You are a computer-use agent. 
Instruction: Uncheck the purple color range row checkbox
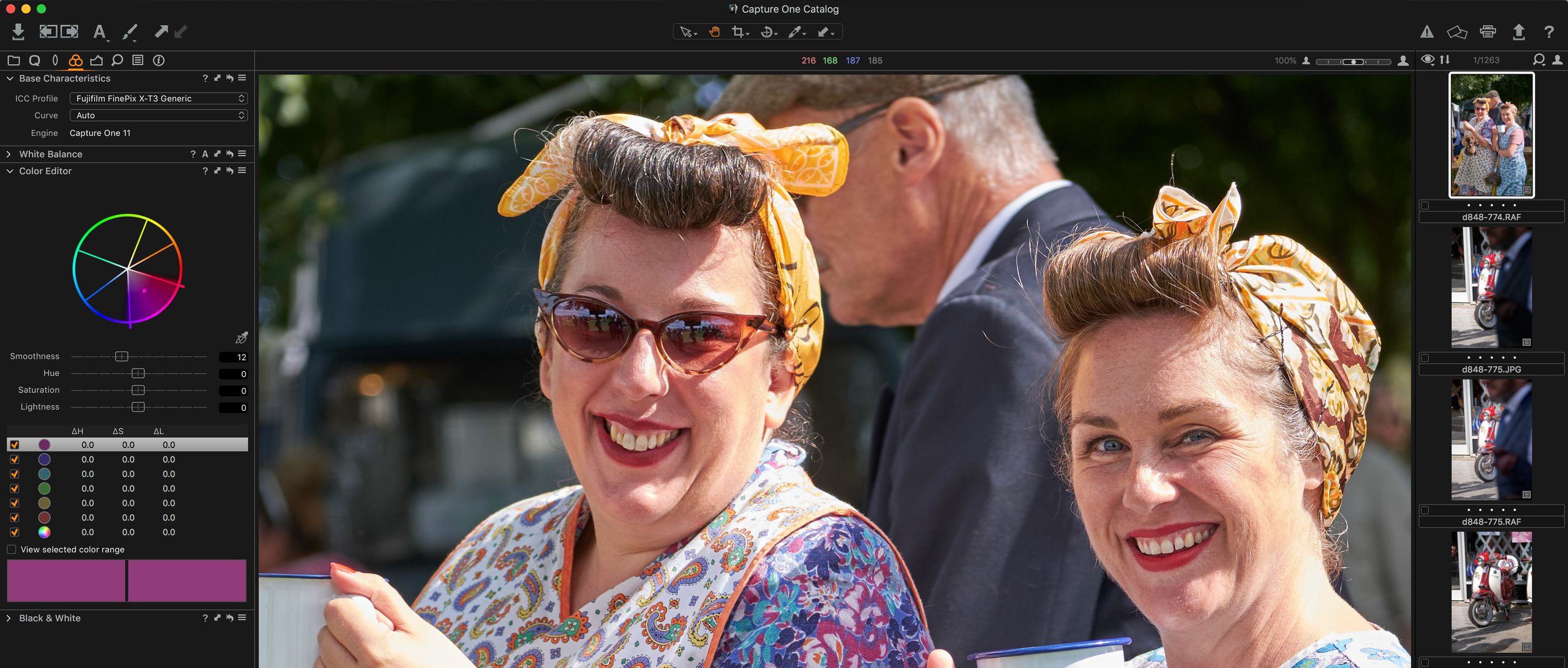point(15,445)
